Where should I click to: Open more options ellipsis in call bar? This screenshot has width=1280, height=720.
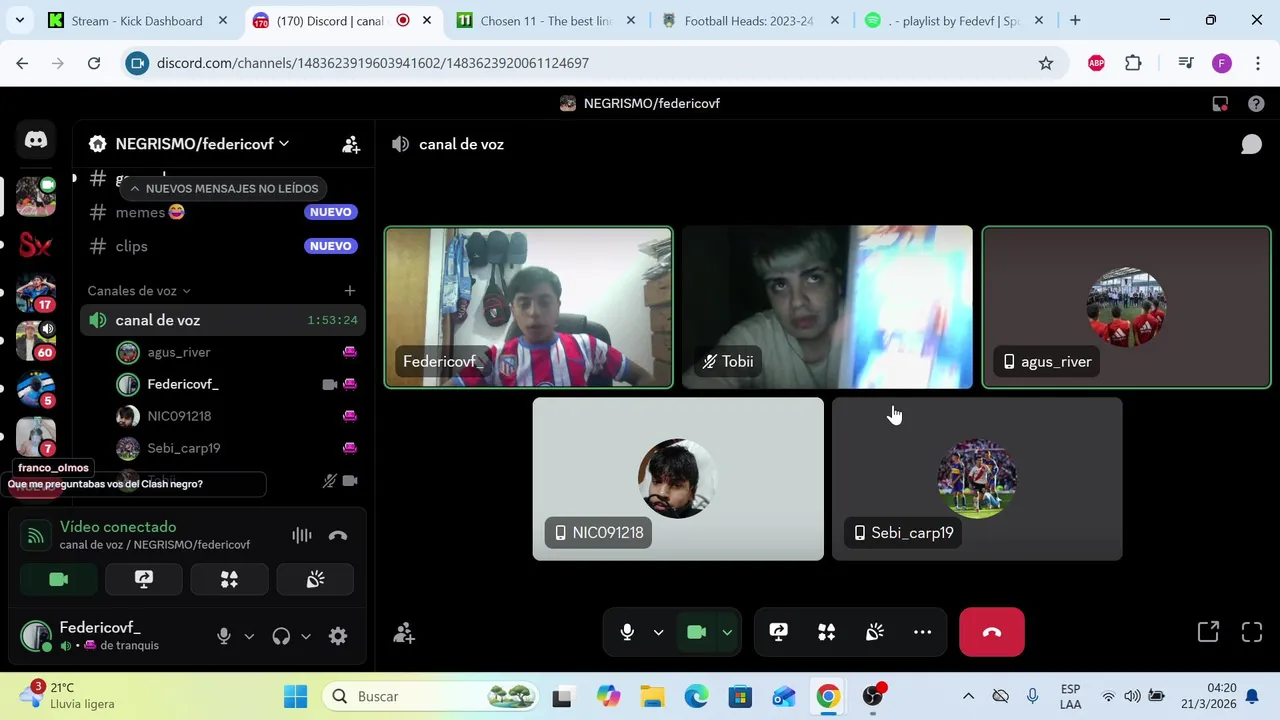[922, 632]
